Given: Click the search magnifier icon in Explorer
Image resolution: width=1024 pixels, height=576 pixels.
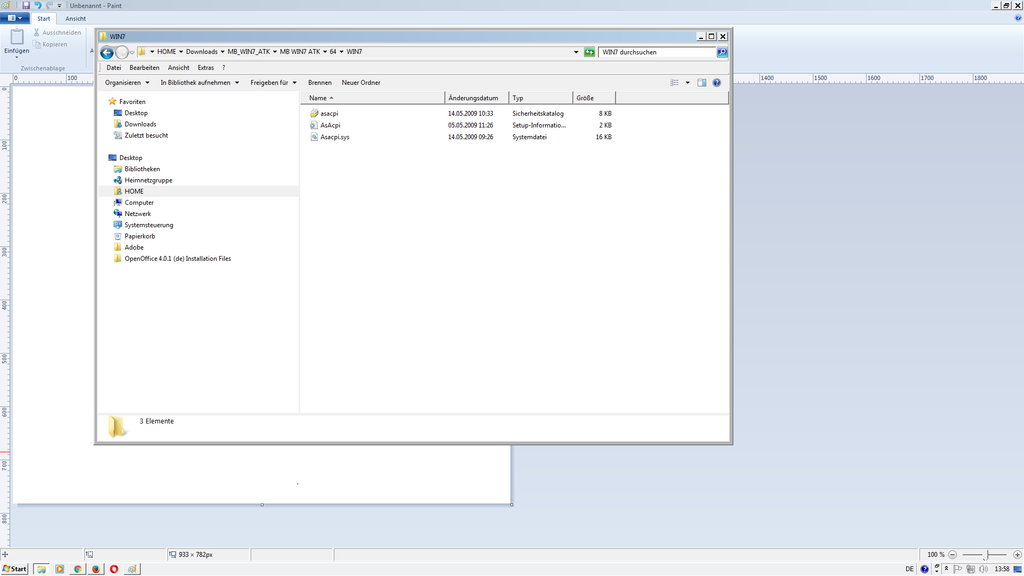Looking at the screenshot, I should tap(722, 52).
